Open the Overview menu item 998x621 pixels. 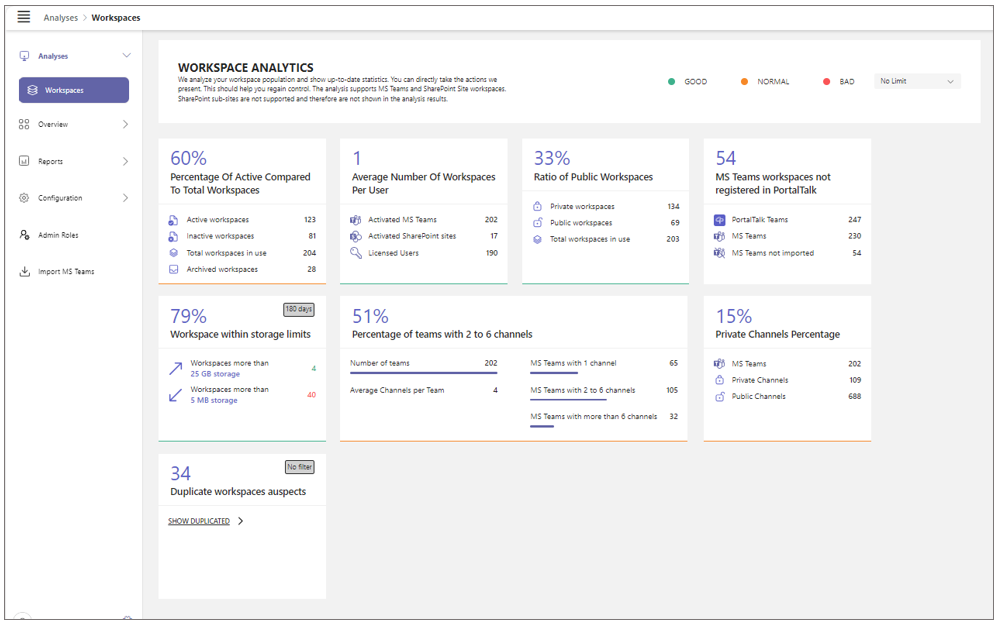point(74,124)
